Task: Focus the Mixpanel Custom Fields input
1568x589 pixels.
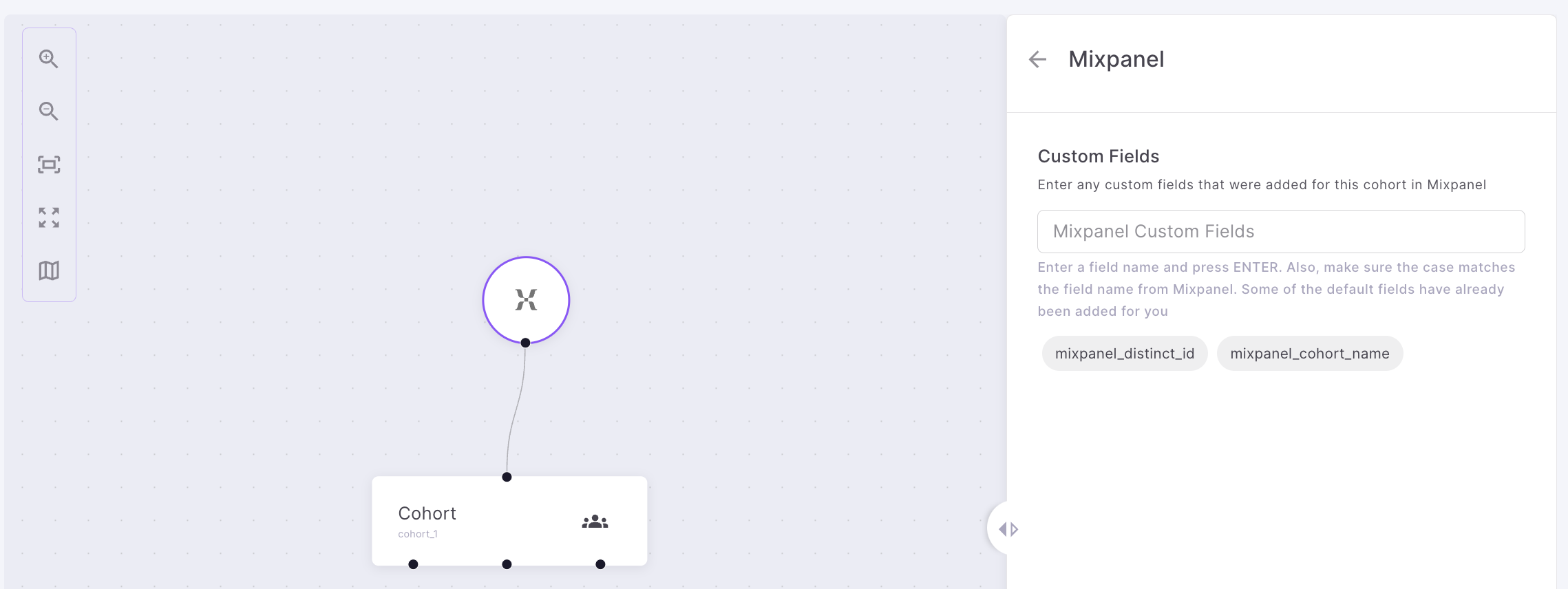Action: [1280, 232]
